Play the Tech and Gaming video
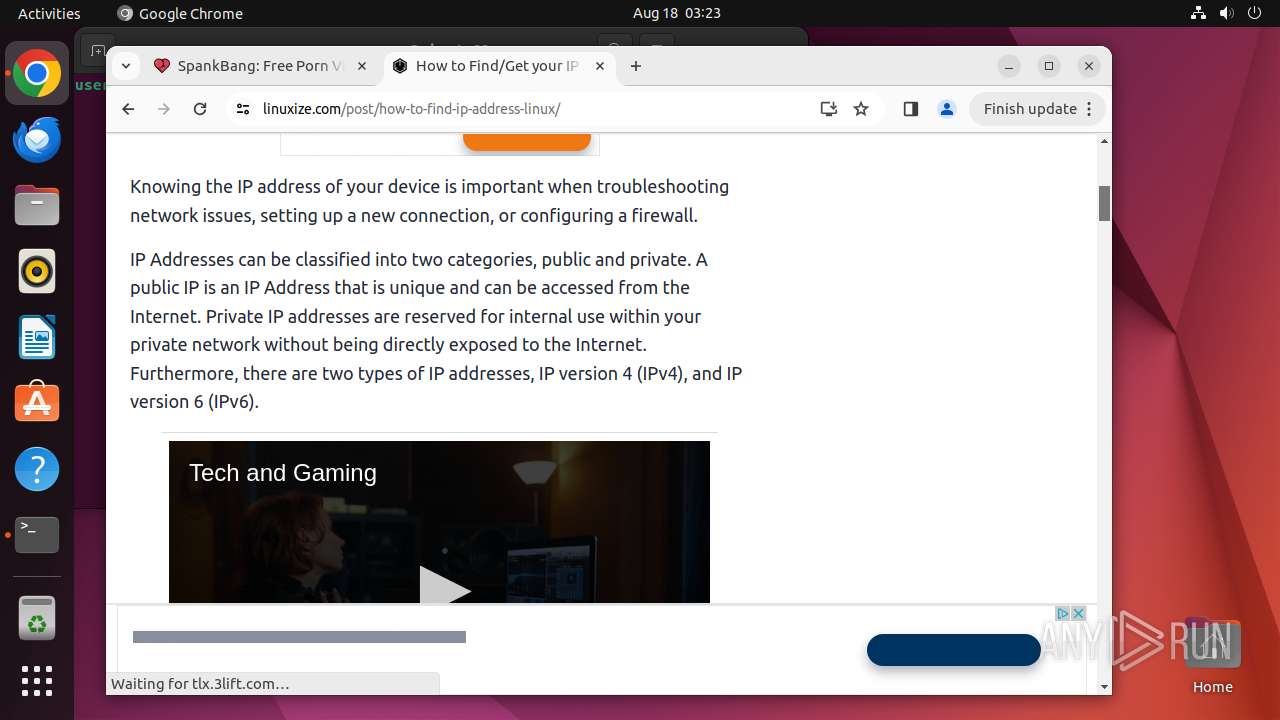 click(444, 589)
